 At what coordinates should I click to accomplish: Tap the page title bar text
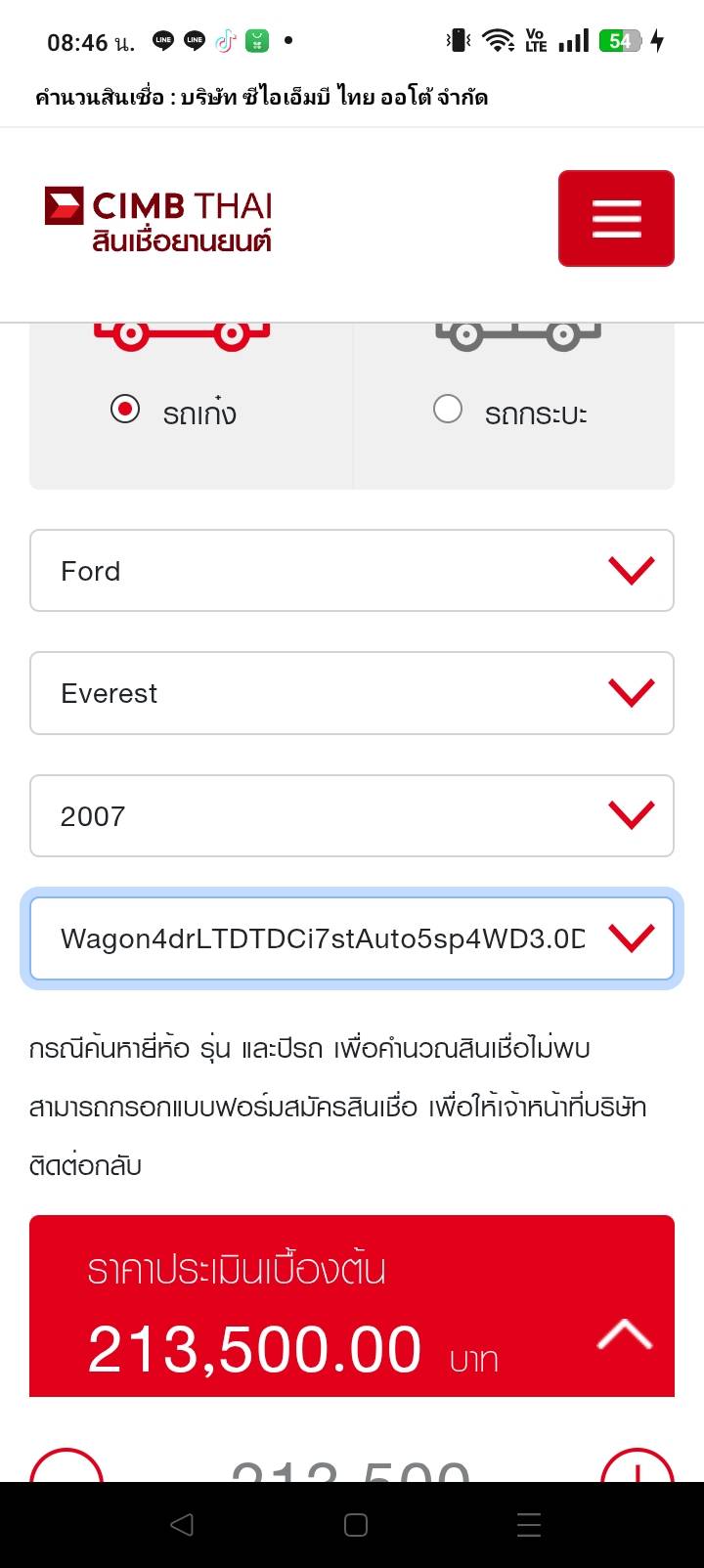pyautogui.click(x=261, y=97)
